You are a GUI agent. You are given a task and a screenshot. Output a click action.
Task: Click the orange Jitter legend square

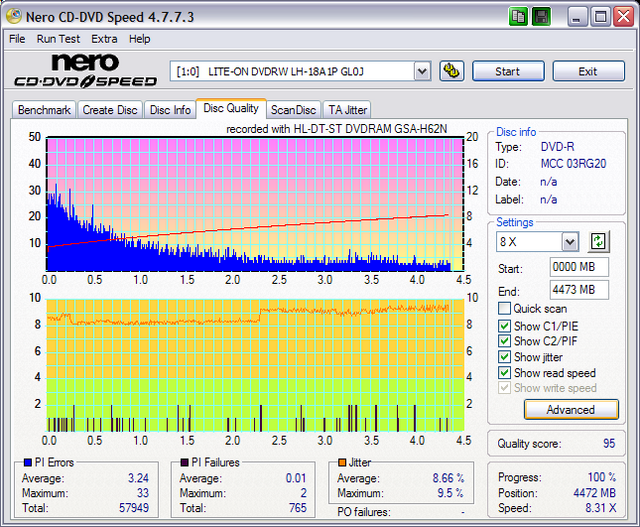tap(342, 462)
